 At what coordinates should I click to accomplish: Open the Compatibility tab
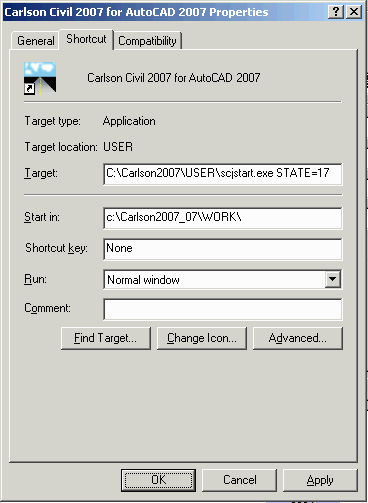[147, 41]
